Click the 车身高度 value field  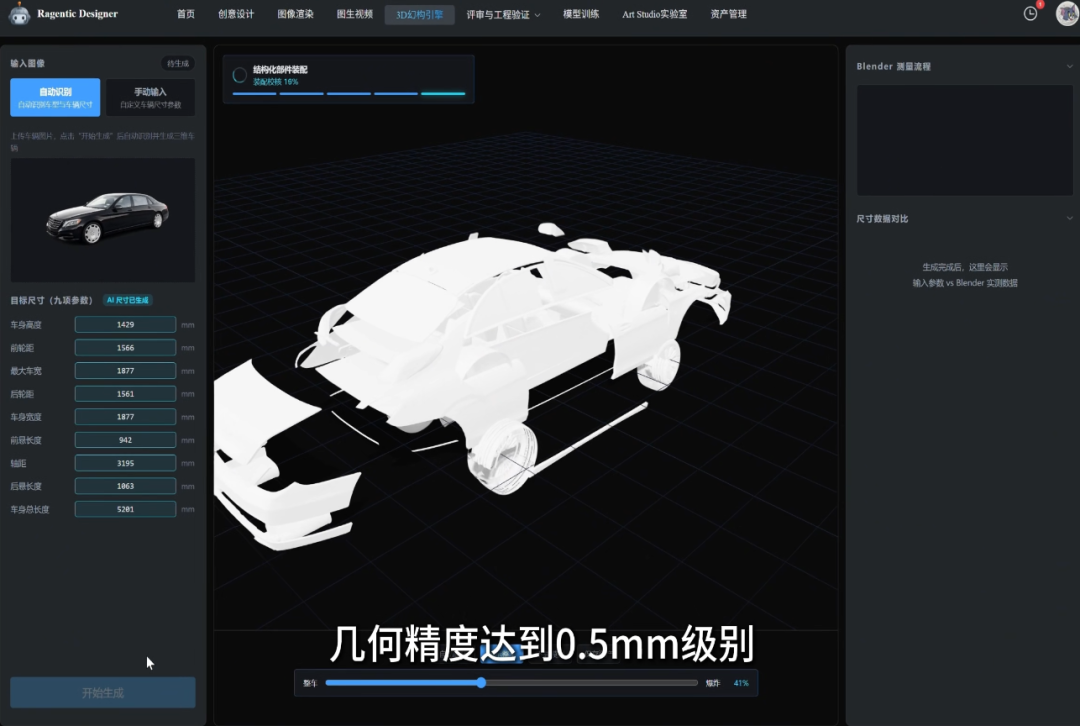pyautogui.click(x=125, y=324)
